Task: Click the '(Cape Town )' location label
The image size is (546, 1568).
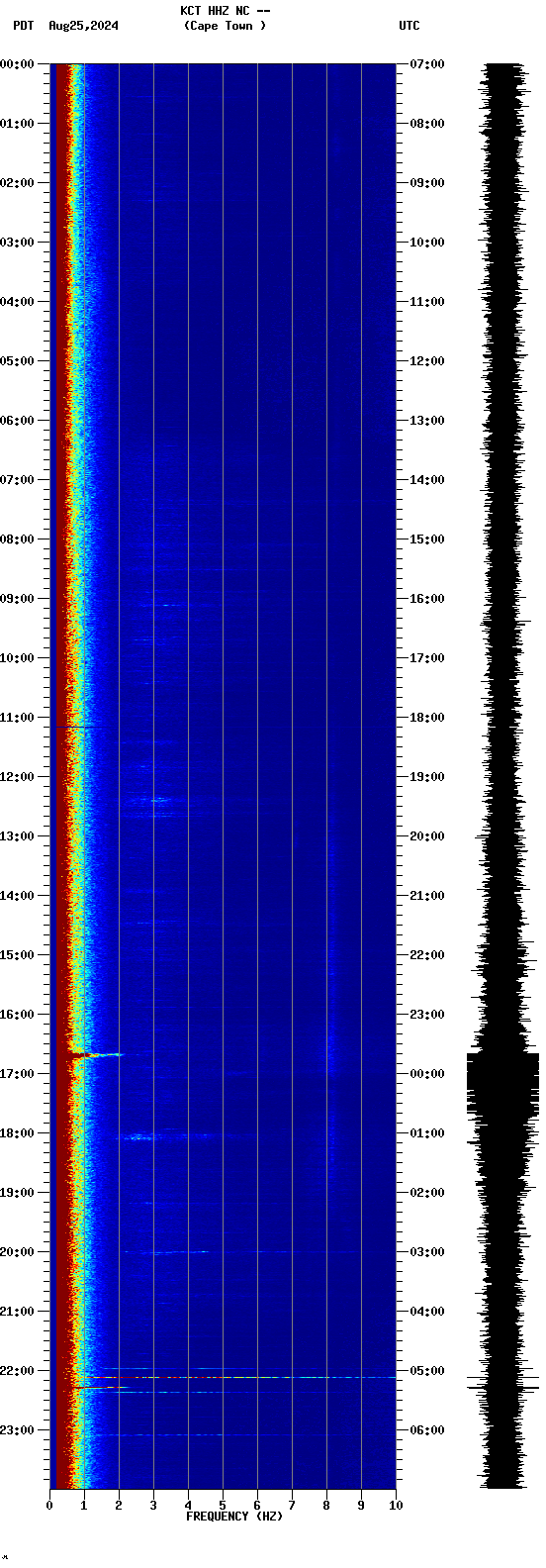Action: [x=225, y=26]
